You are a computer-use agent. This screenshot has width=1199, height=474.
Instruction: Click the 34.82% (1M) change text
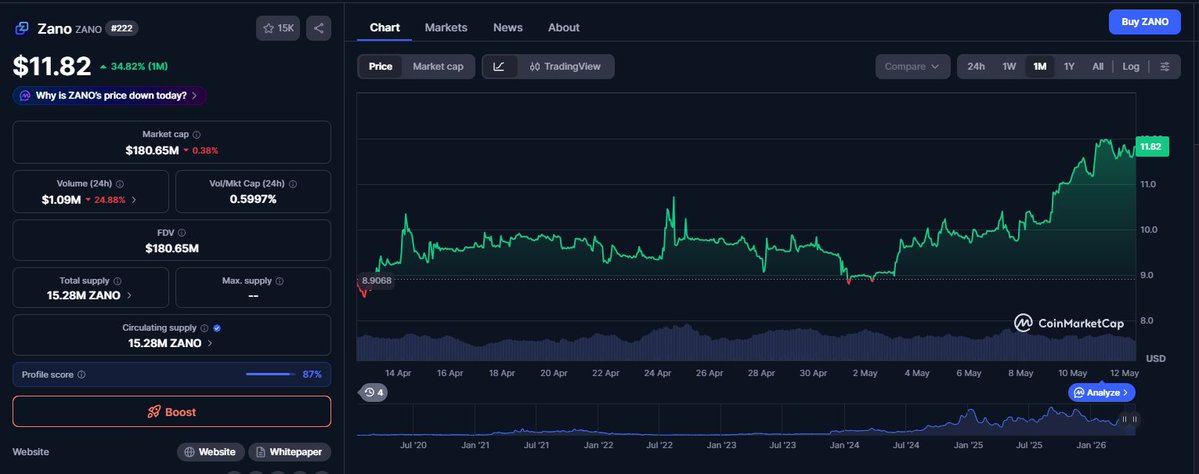[x=139, y=67]
